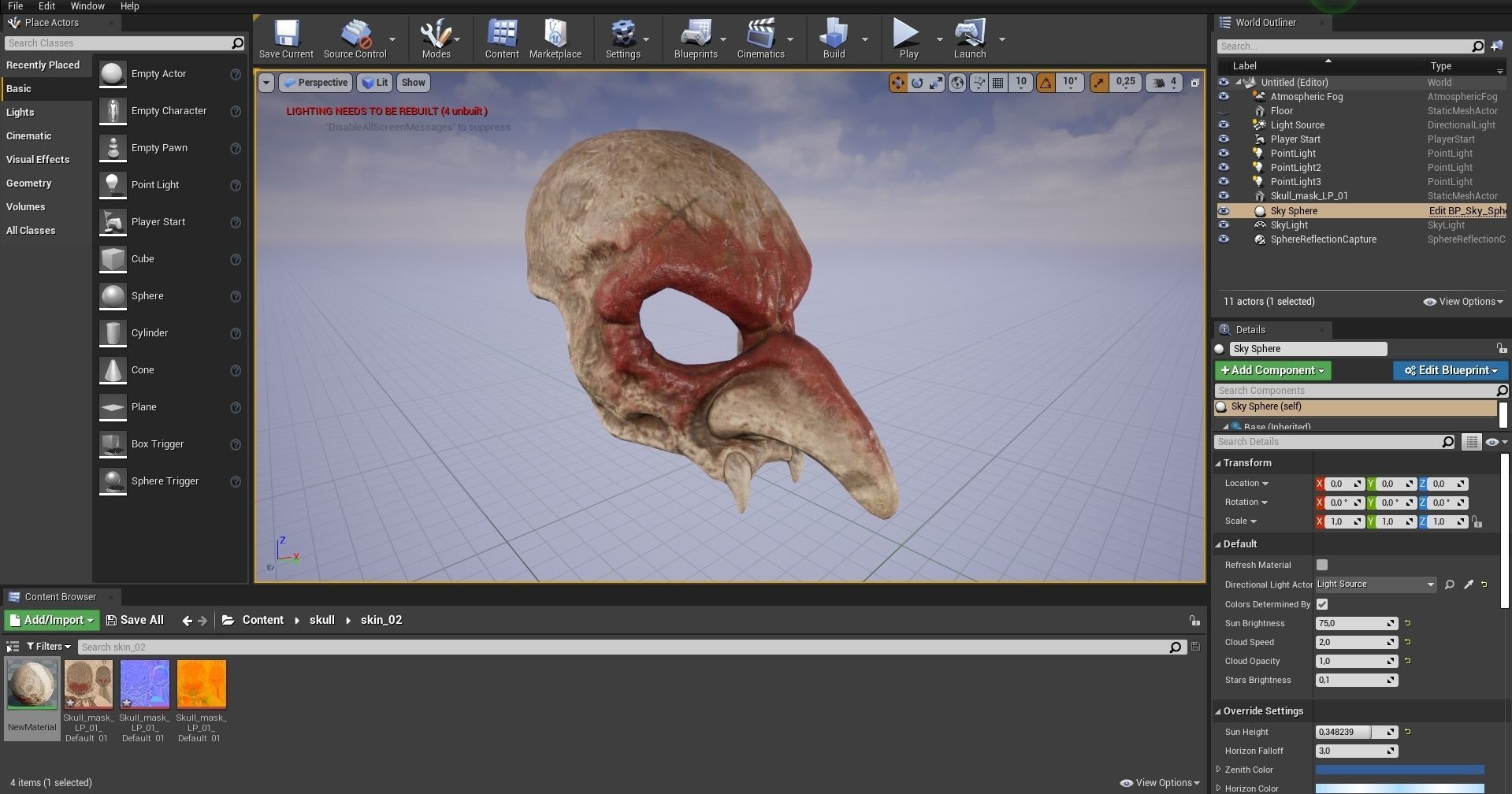This screenshot has width=1512, height=794.
Task: Open View Options in World Outliner
Action: (x=1463, y=302)
